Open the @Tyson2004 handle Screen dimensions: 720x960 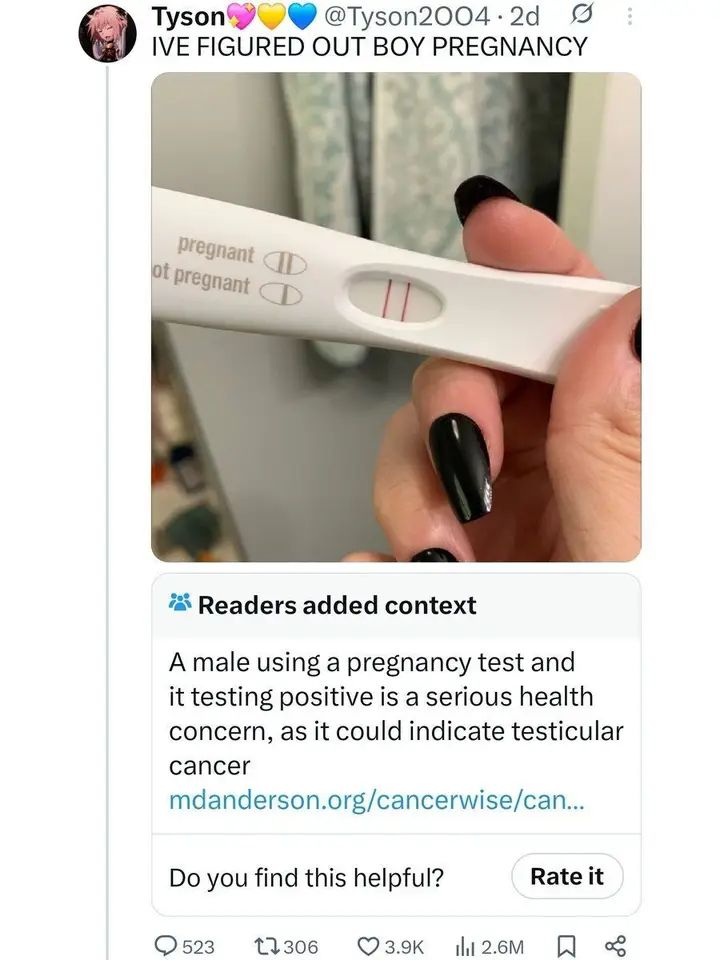[406, 17]
